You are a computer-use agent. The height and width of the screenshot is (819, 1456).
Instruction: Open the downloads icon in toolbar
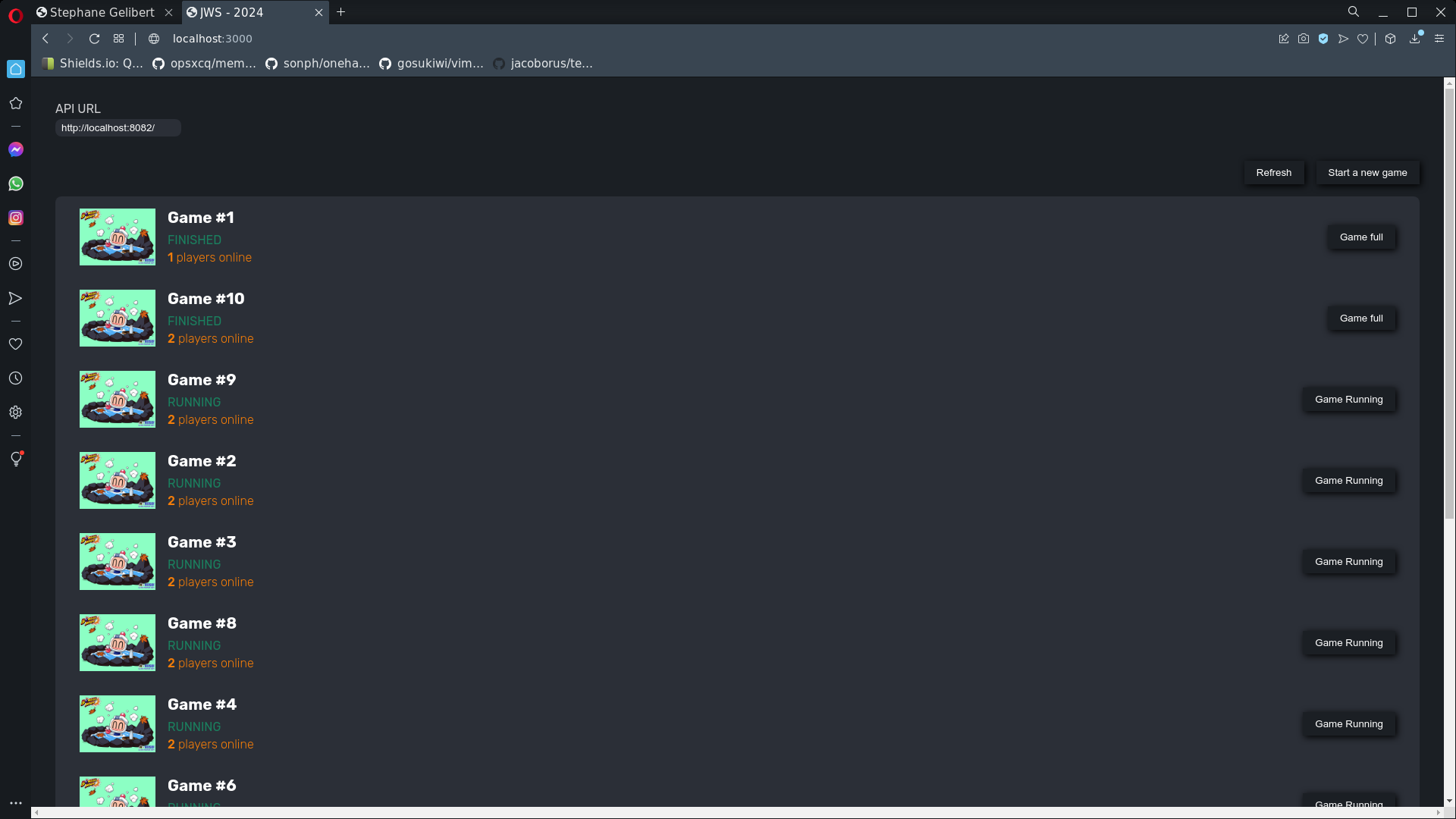[x=1414, y=39]
